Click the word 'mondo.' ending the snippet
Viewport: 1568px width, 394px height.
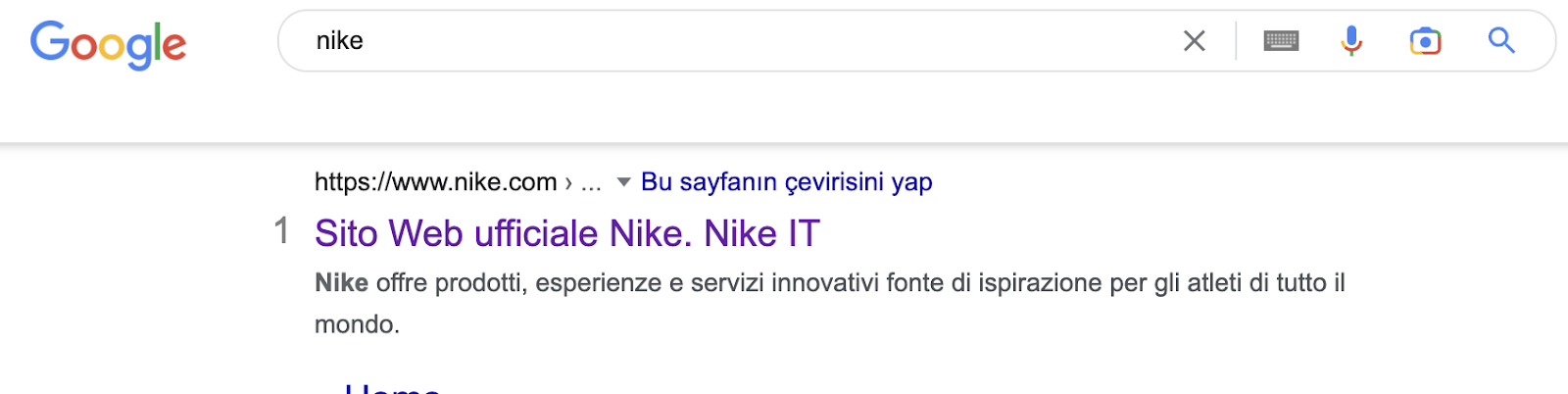coord(357,324)
